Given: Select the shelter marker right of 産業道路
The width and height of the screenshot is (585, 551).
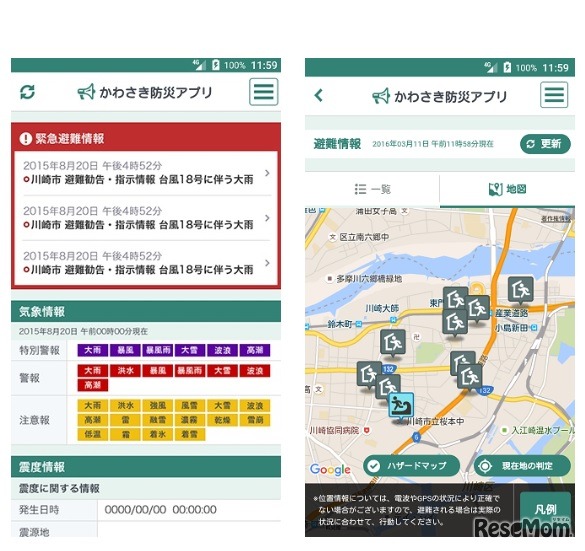Looking at the screenshot, I should click(x=520, y=289).
